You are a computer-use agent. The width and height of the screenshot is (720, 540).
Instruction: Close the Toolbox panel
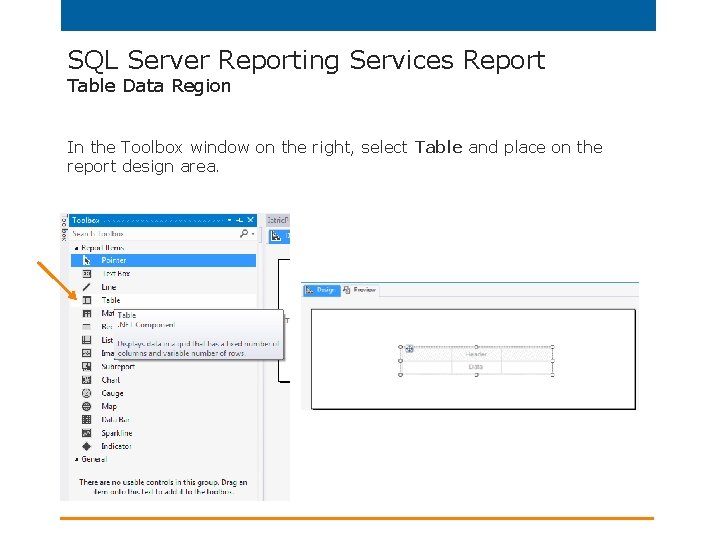tap(251, 220)
